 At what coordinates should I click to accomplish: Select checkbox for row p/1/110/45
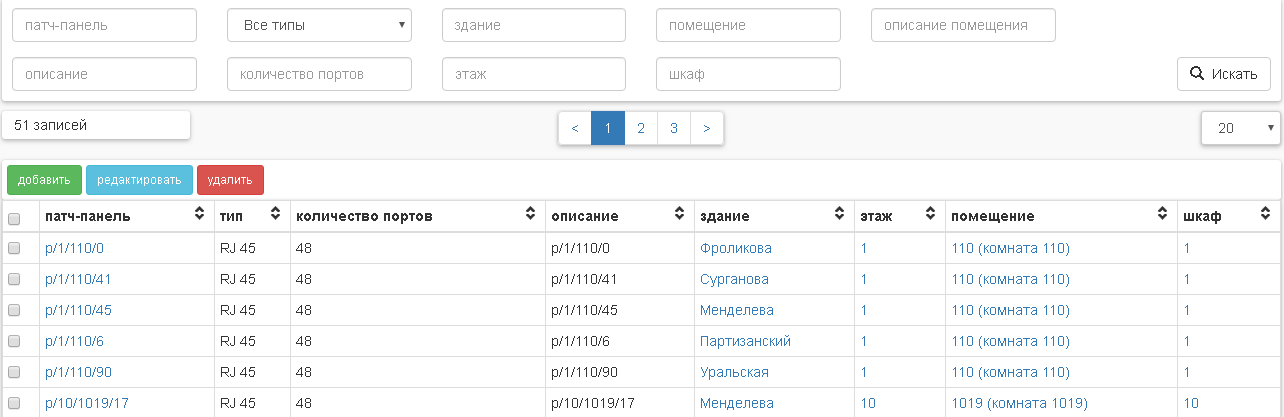coord(14,311)
